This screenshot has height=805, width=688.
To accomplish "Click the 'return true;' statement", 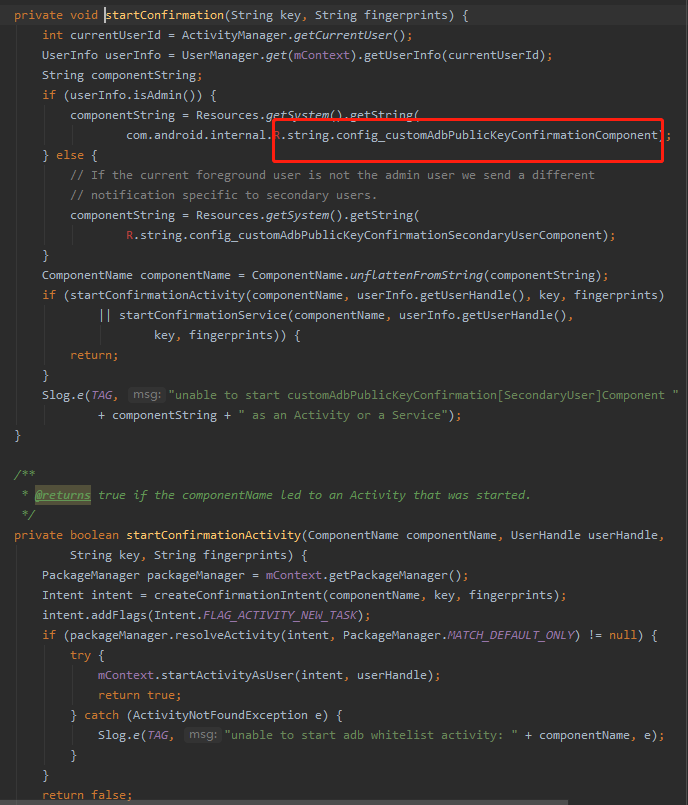I will tap(140, 696).
